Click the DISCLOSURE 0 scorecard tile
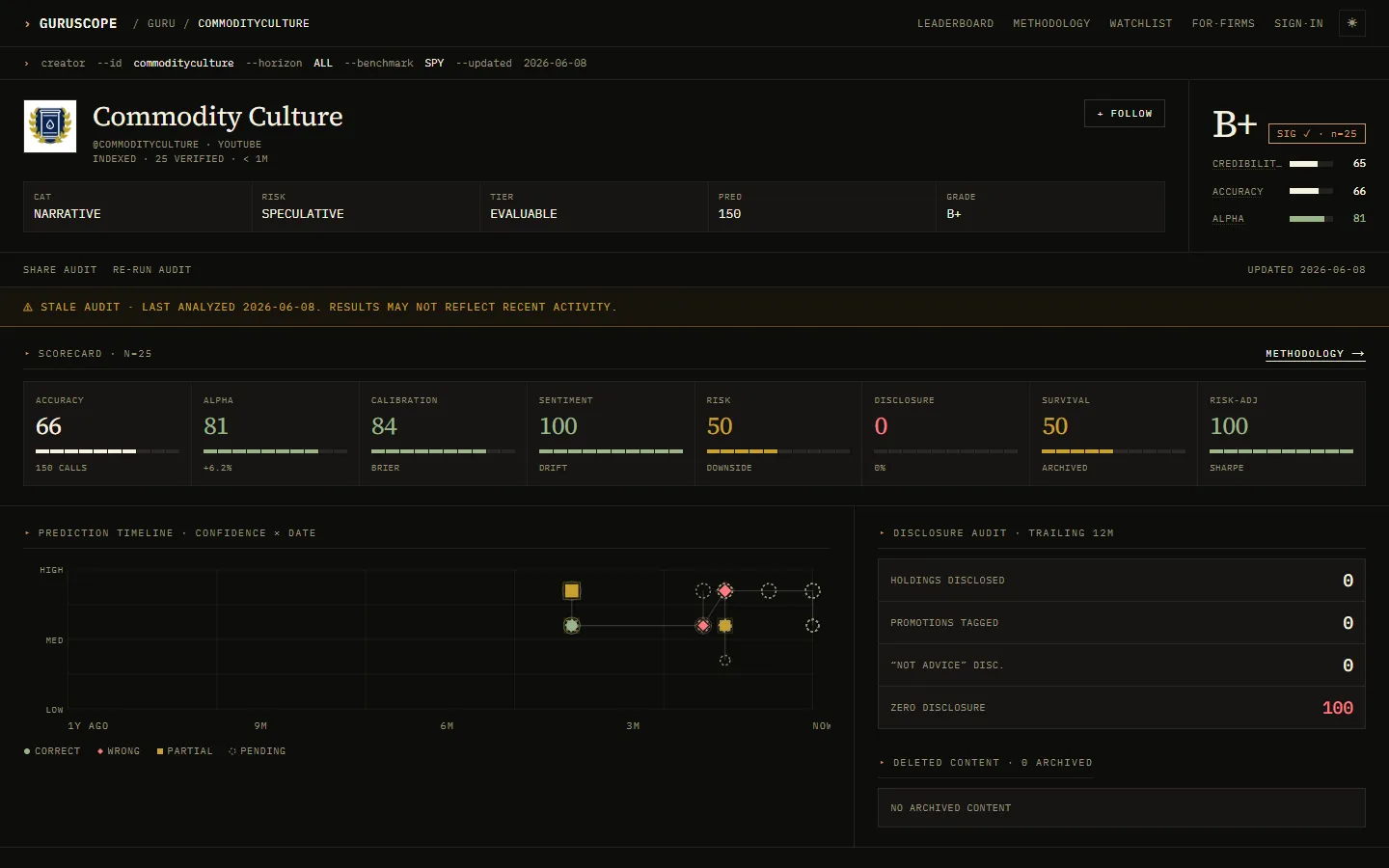 tap(945, 433)
